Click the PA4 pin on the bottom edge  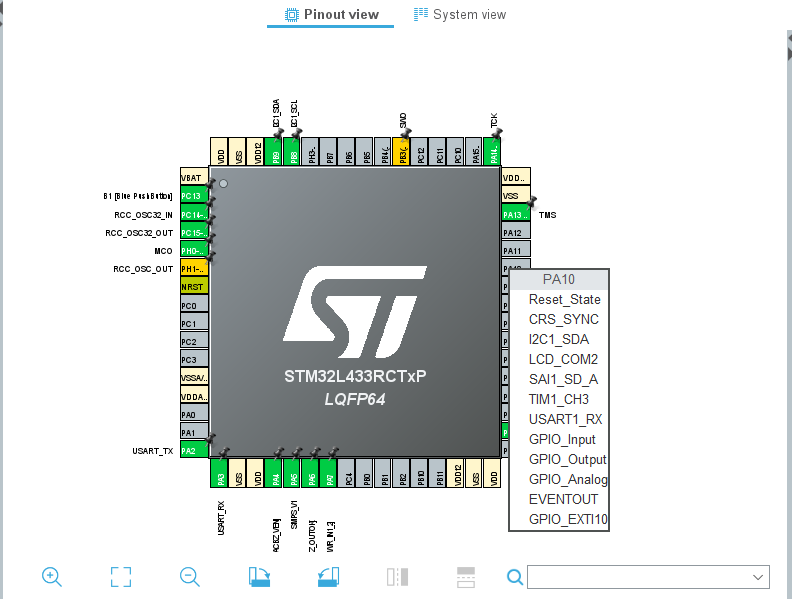274,473
